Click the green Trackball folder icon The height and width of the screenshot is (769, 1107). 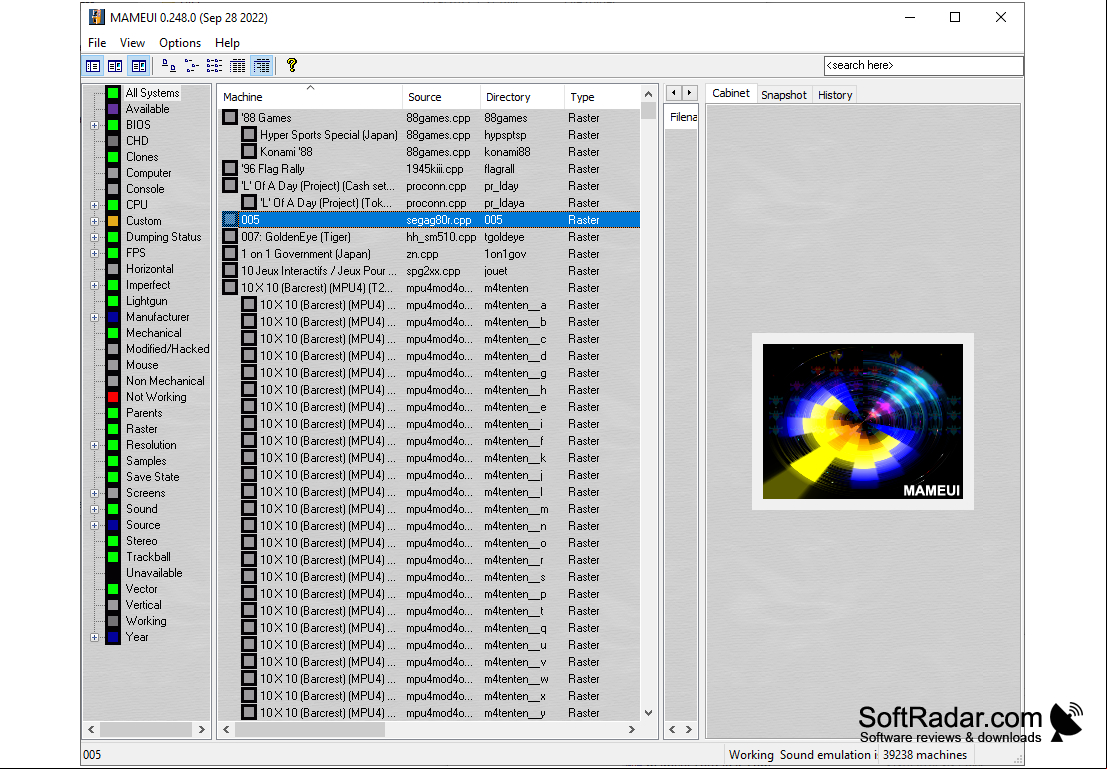pos(113,557)
